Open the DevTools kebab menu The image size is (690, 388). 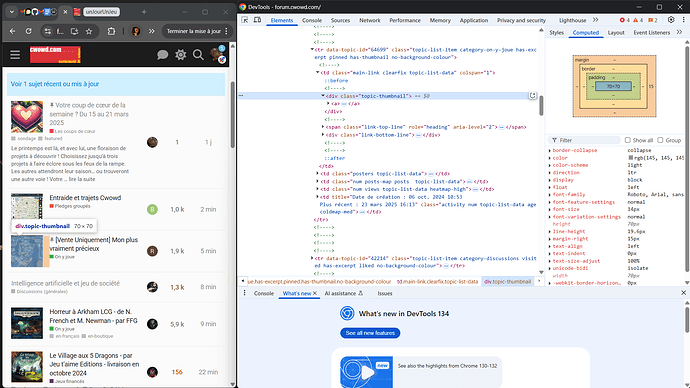[x=683, y=20]
